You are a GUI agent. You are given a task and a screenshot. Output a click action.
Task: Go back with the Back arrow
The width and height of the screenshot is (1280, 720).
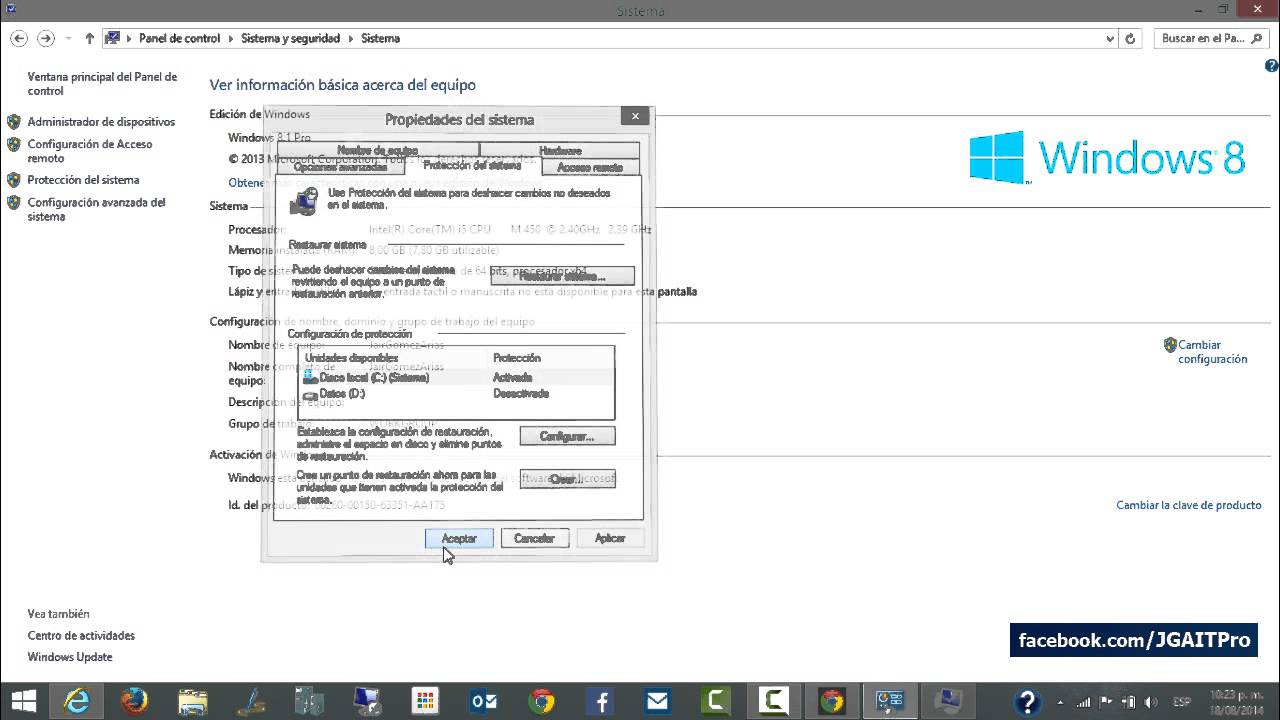(x=19, y=38)
